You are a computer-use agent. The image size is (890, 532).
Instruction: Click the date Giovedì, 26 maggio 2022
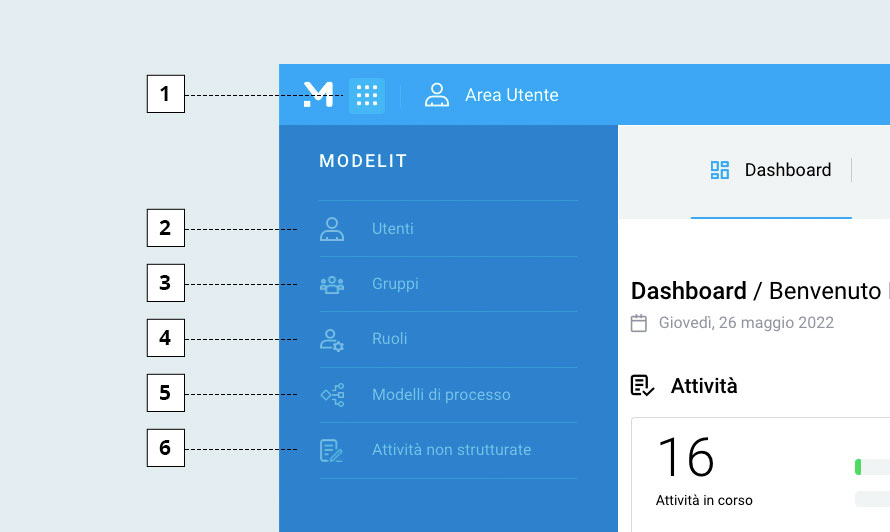746,322
